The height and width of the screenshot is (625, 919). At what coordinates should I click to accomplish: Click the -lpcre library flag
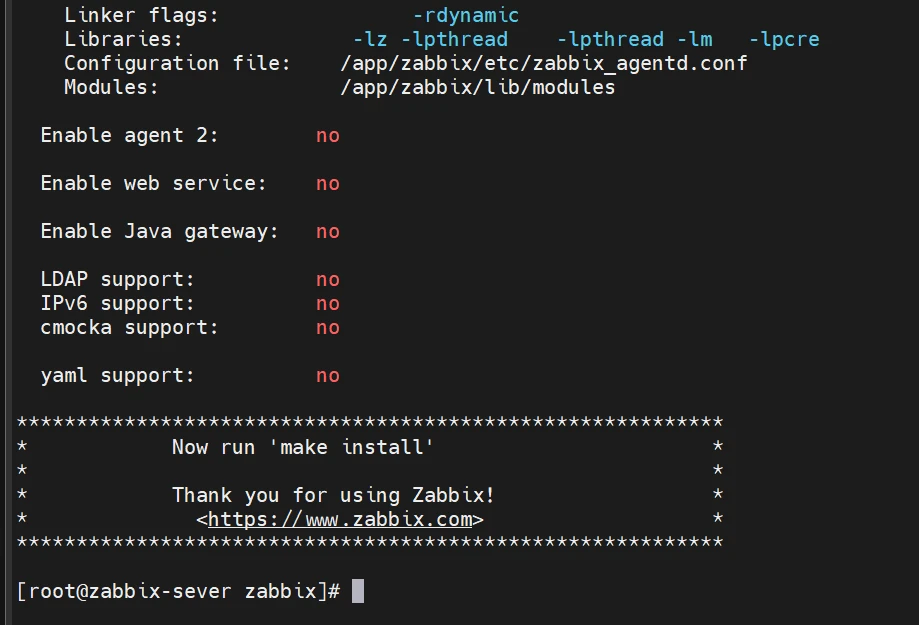[784, 39]
